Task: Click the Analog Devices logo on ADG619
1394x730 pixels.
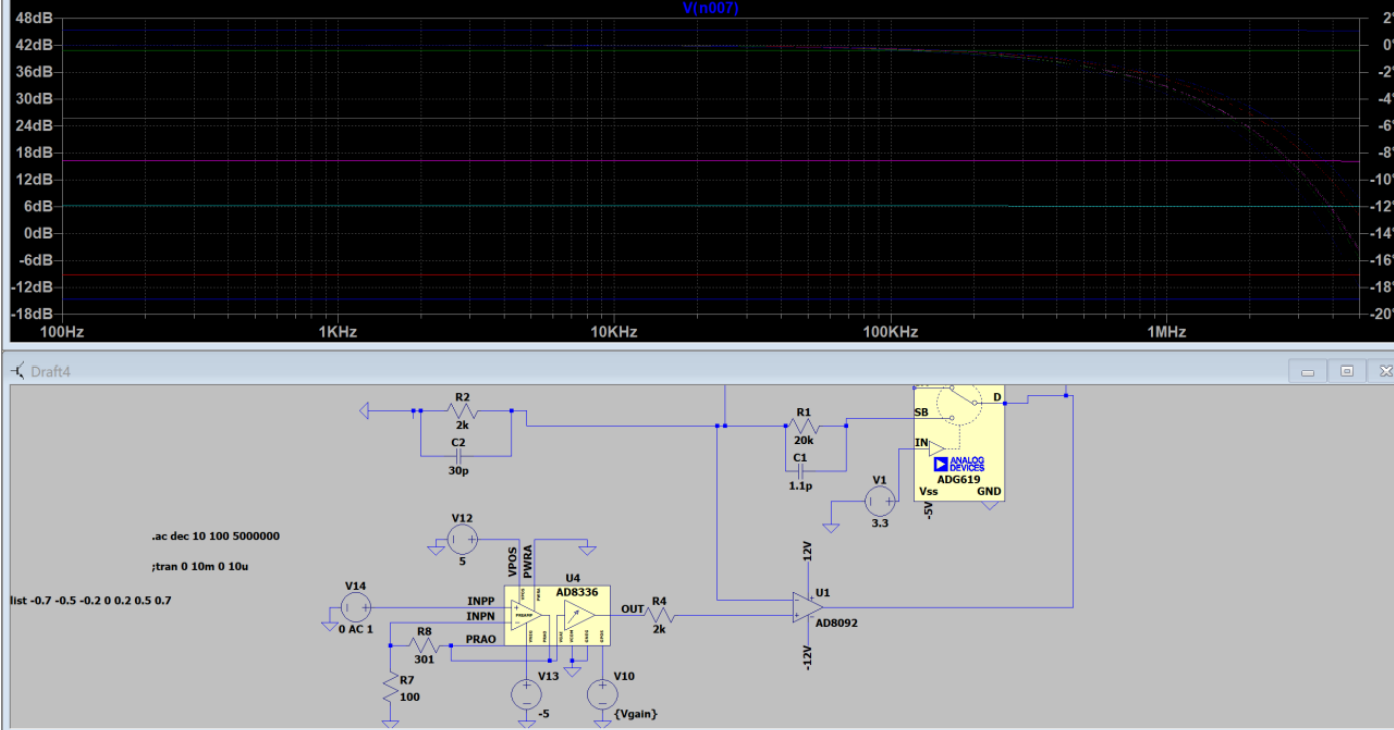Action: coord(959,464)
